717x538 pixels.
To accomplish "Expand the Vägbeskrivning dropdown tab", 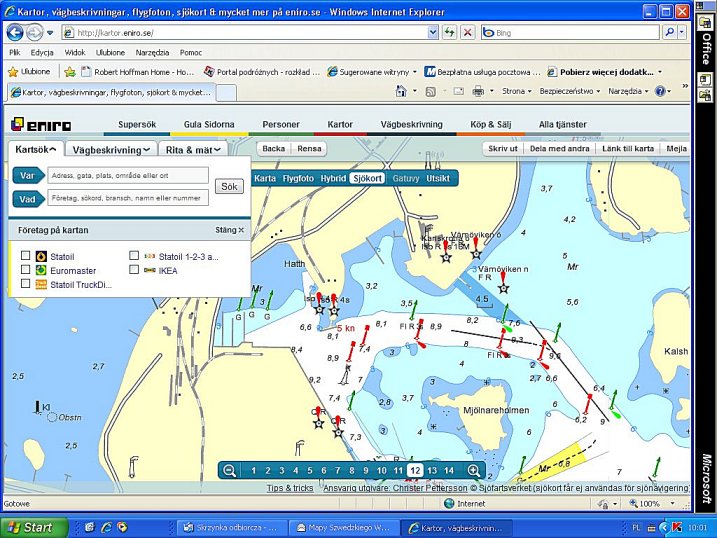I will [x=112, y=149].
